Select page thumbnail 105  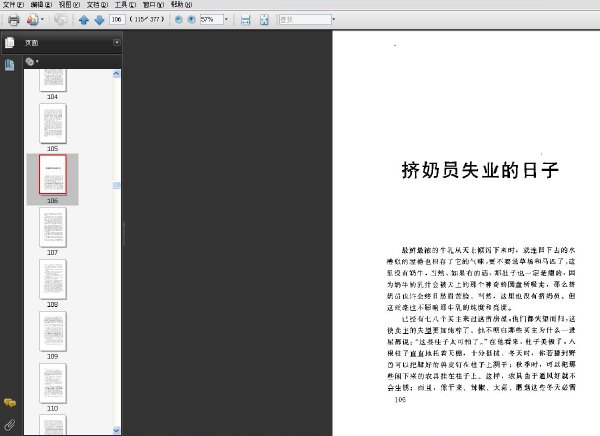(53, 124)
